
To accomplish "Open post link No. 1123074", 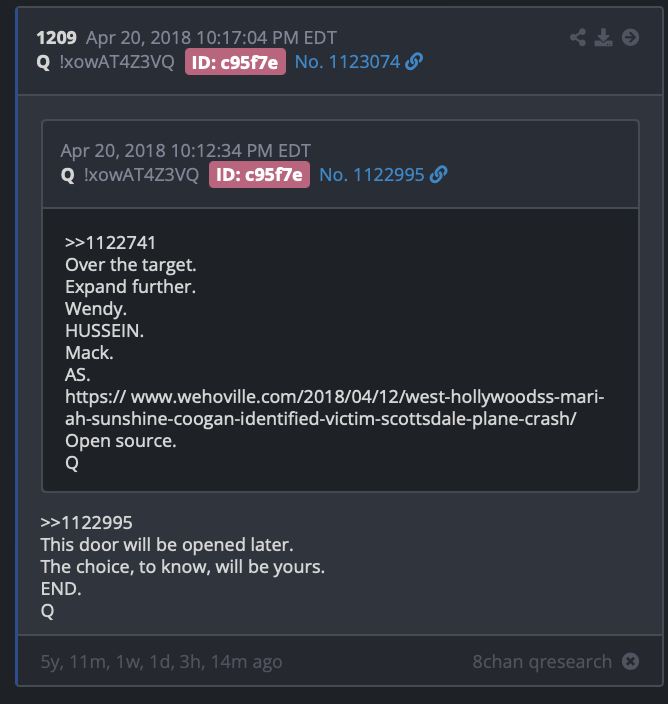I will point(347,62).
